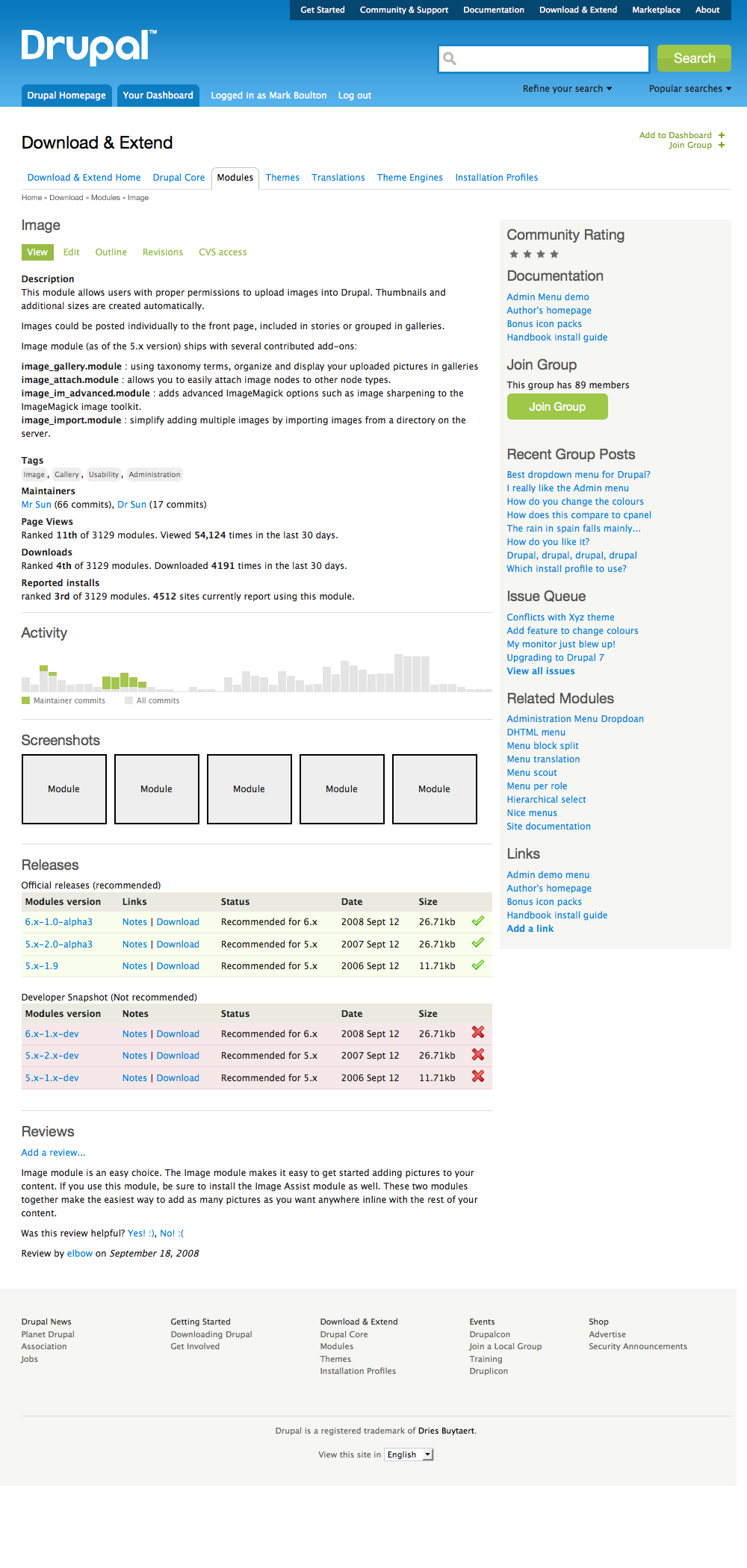
Task: Click the plus icon beside Join Group link
Action: 722,145
